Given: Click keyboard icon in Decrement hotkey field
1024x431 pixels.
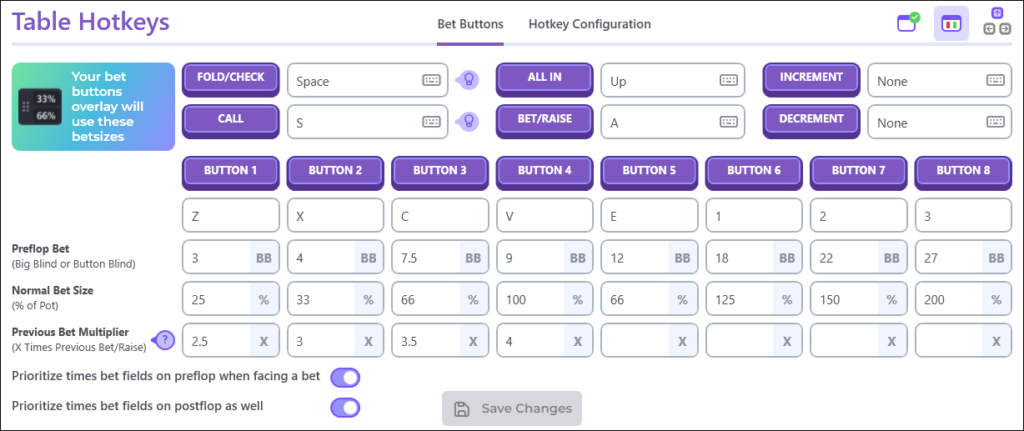Looking at the screenshot, I should (x=995, y=122).
